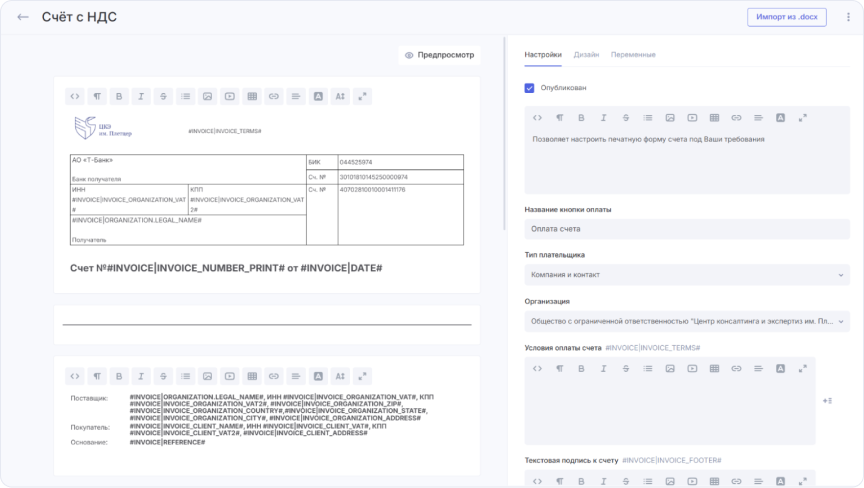Image resolution: width=864 pixels, height=488 pixels.
Task: Click the АО «Т-Банк» cell in the table
Action: 188,169
